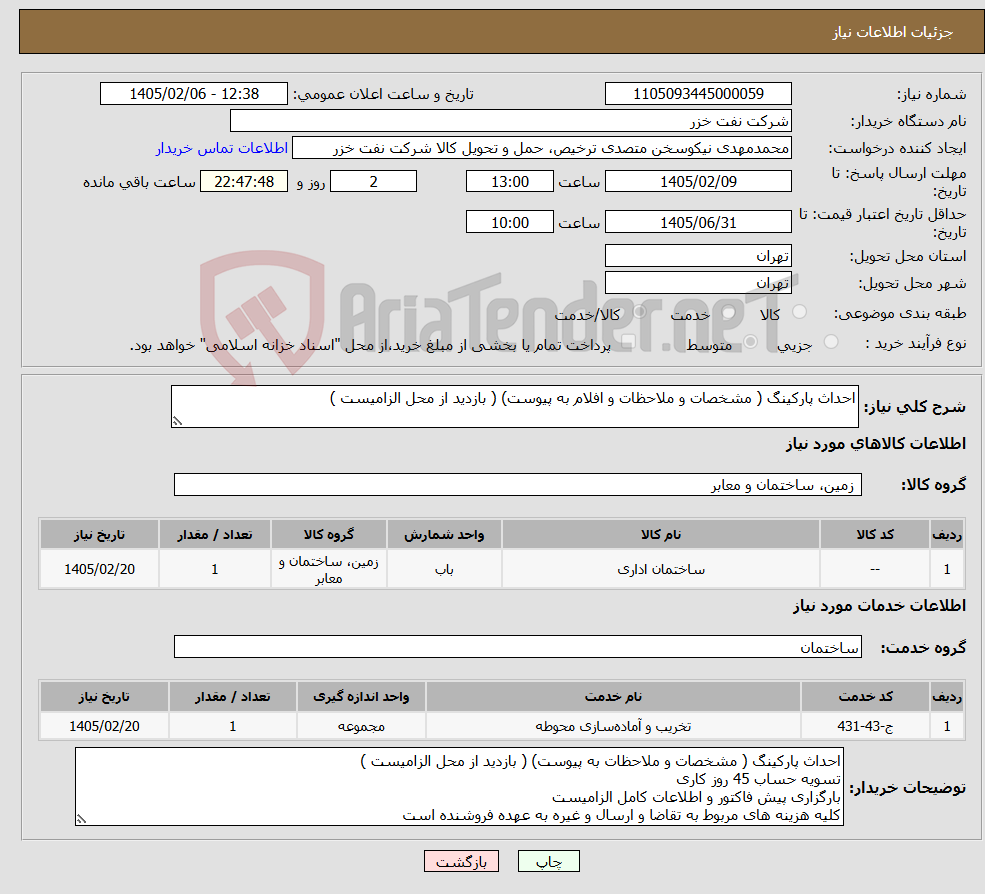Click the goods table تعداد / مقدار header
Image resolution: width=985 pixels, height=894 pixels.
[x=215, y=534]
